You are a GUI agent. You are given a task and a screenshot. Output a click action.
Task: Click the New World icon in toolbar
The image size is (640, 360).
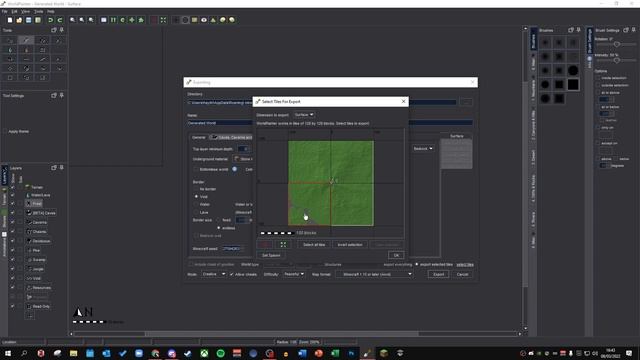pos(10,20)
